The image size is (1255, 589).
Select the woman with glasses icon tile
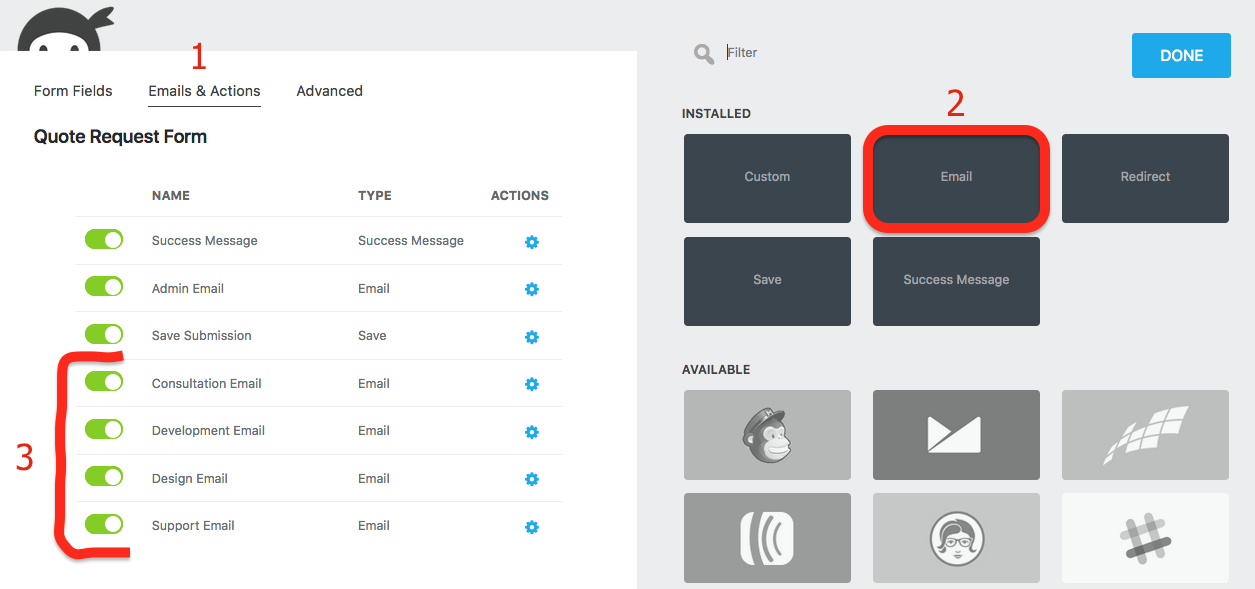956,538
